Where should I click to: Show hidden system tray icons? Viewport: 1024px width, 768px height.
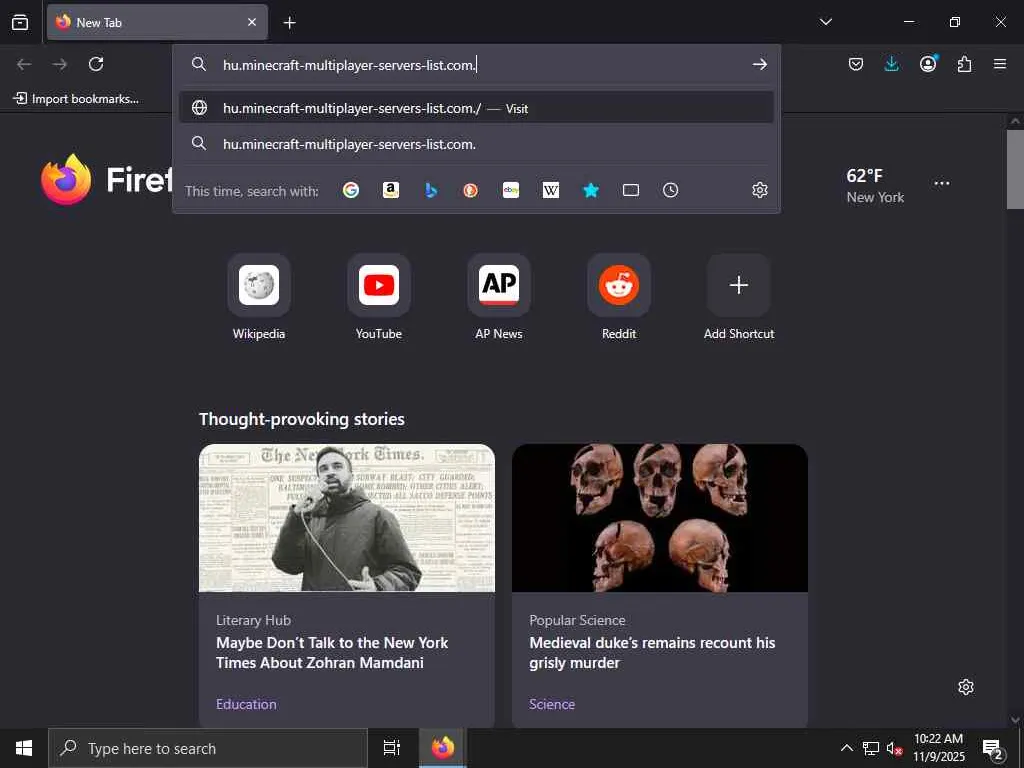tap(846, 748)
